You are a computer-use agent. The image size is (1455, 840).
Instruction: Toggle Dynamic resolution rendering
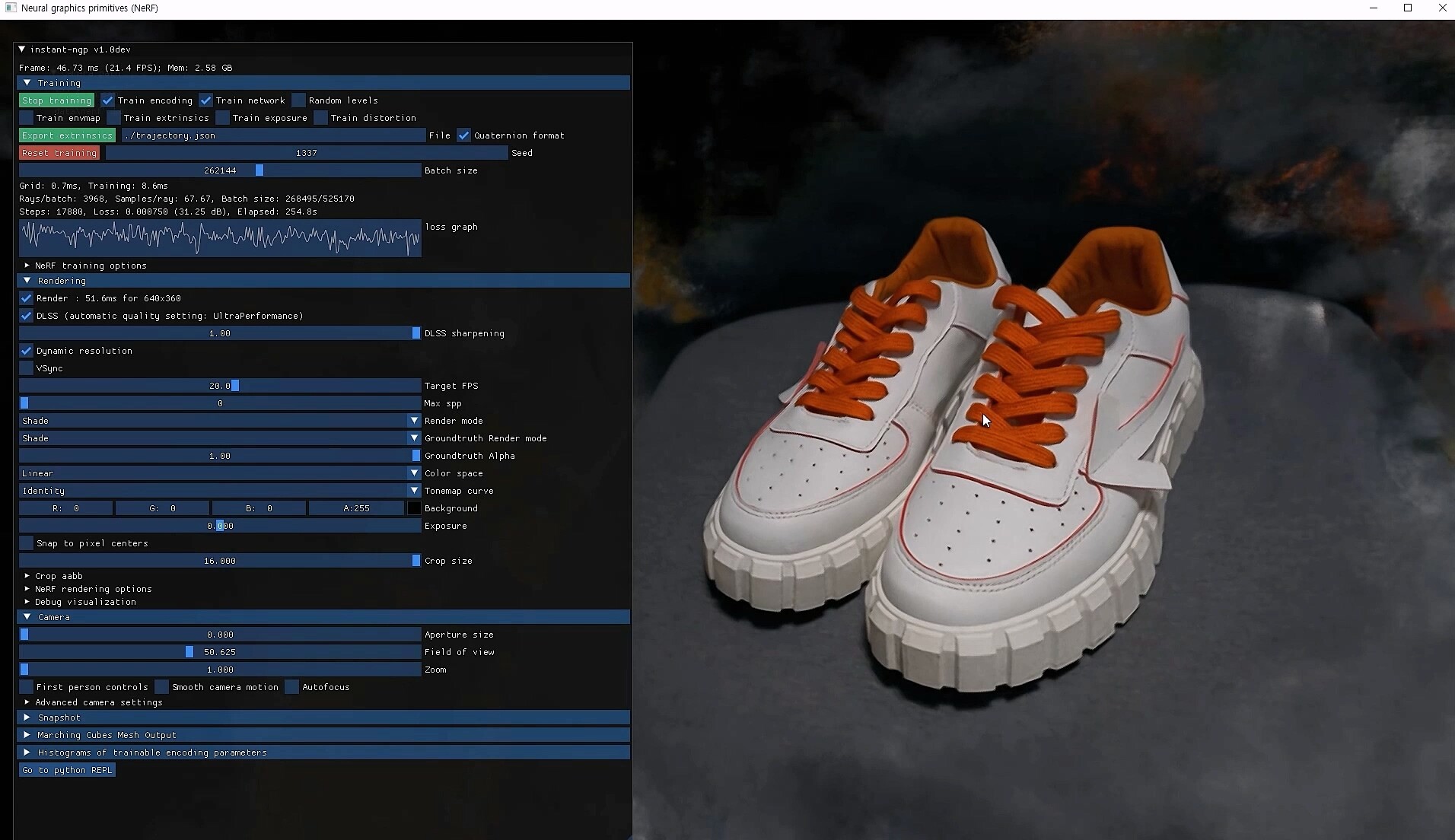(x=26, y=351)
